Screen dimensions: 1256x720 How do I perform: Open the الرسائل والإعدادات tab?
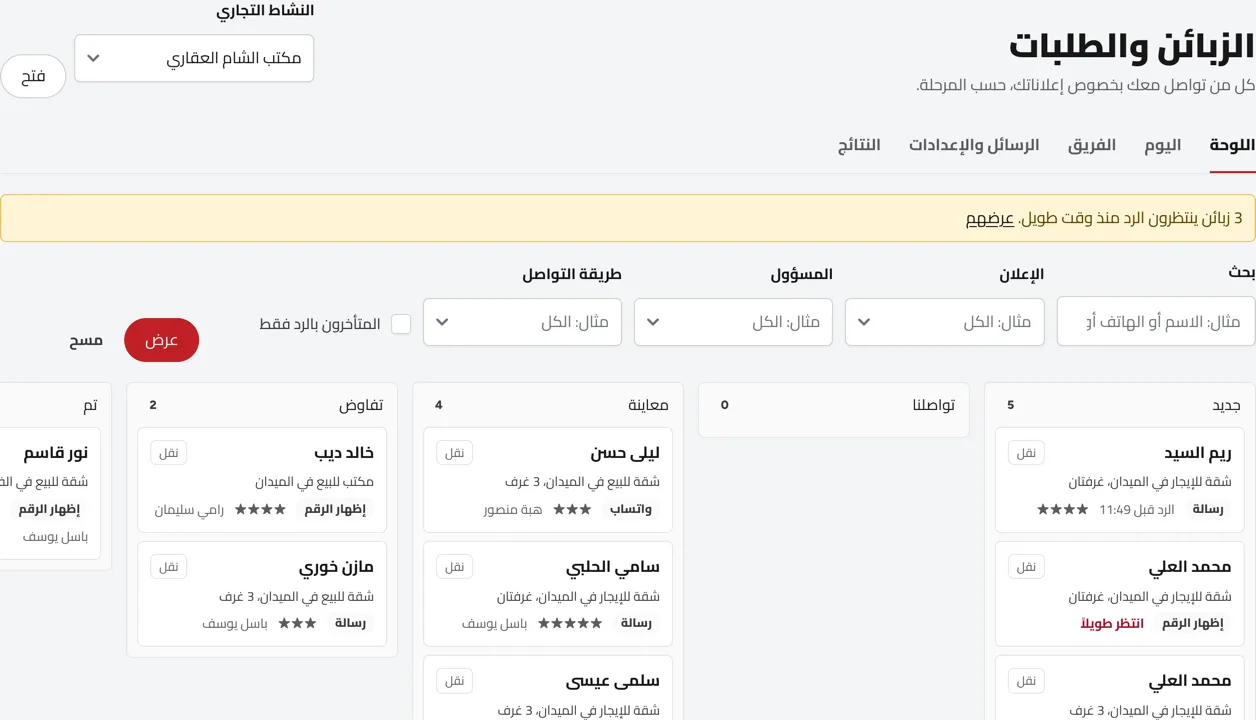974,145
